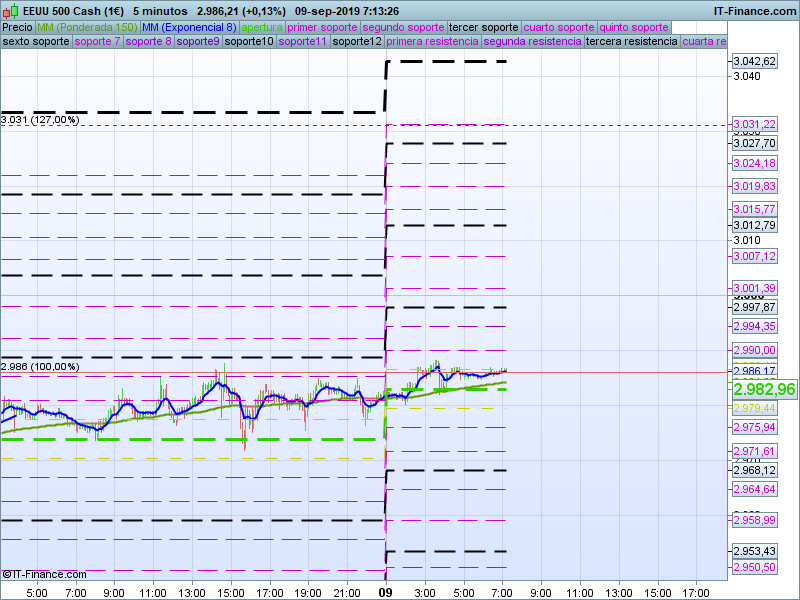Select the Precio legend label
Image resolution: width=800 pixels, height=600 pixels.
pos(17,27)
